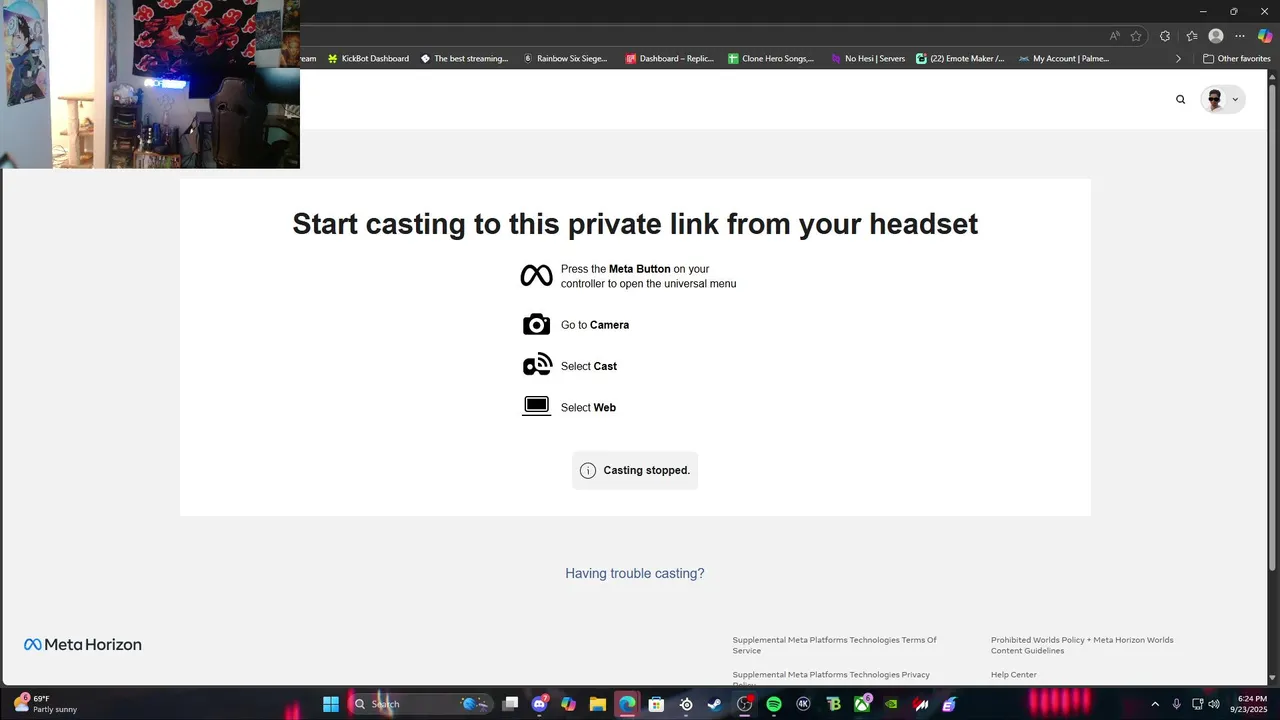
Task: Open the weather widget showing 69°F
Action: (x=45, y=704)
